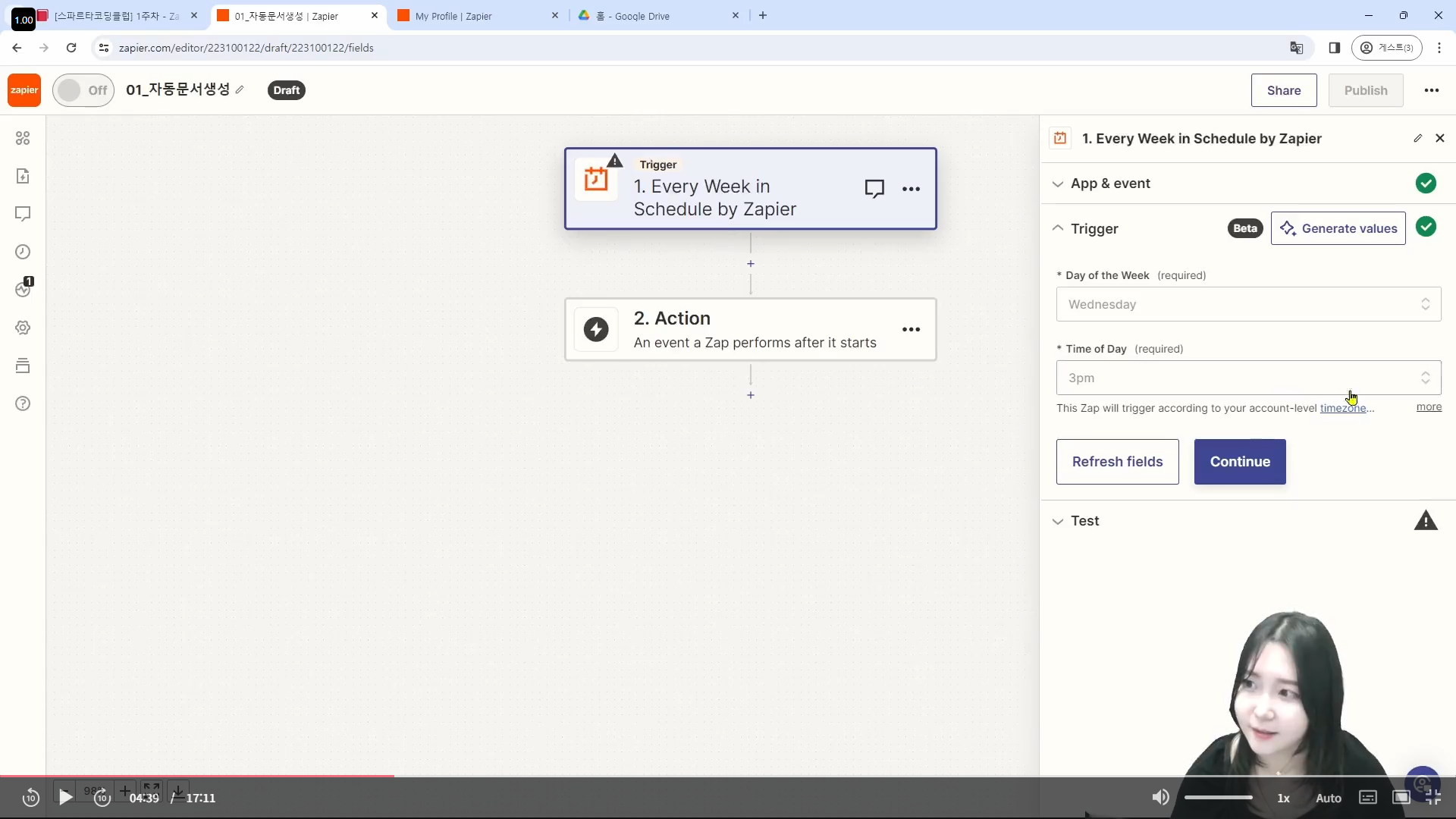
Task: Open the Time of Day dropdown
Action: point(1248,378)
